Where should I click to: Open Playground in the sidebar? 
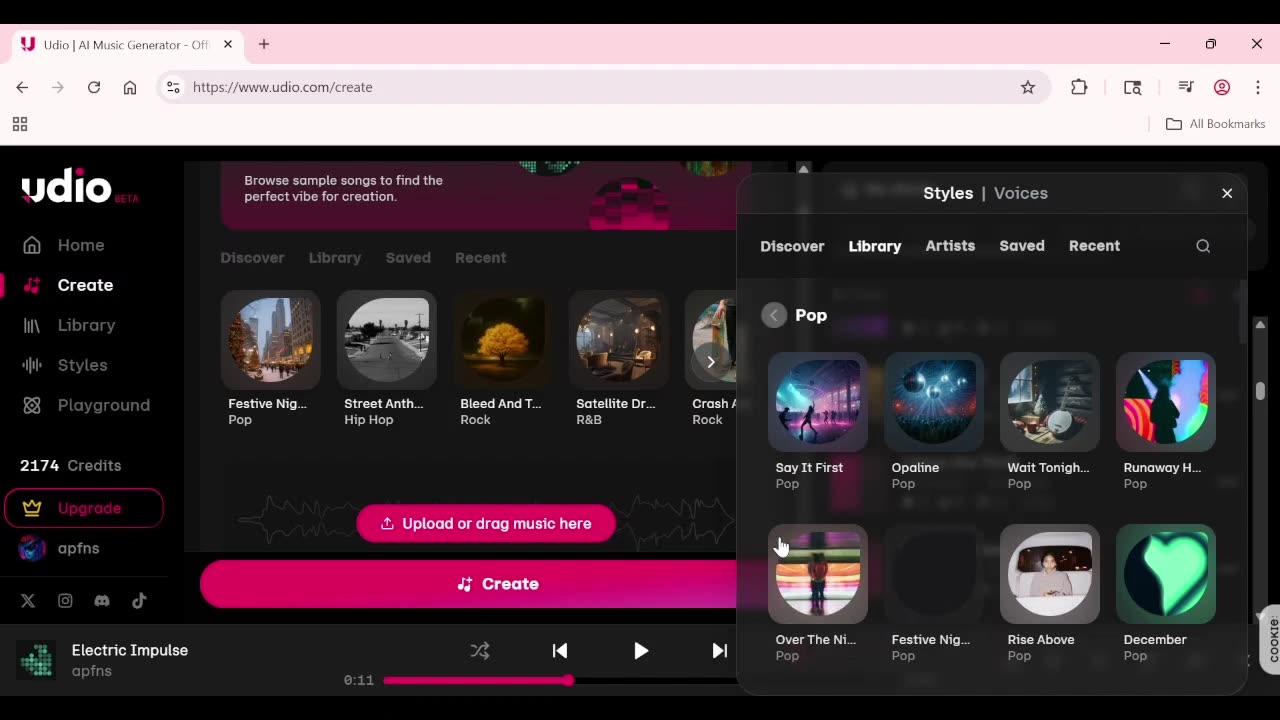[x=86, y=405]
